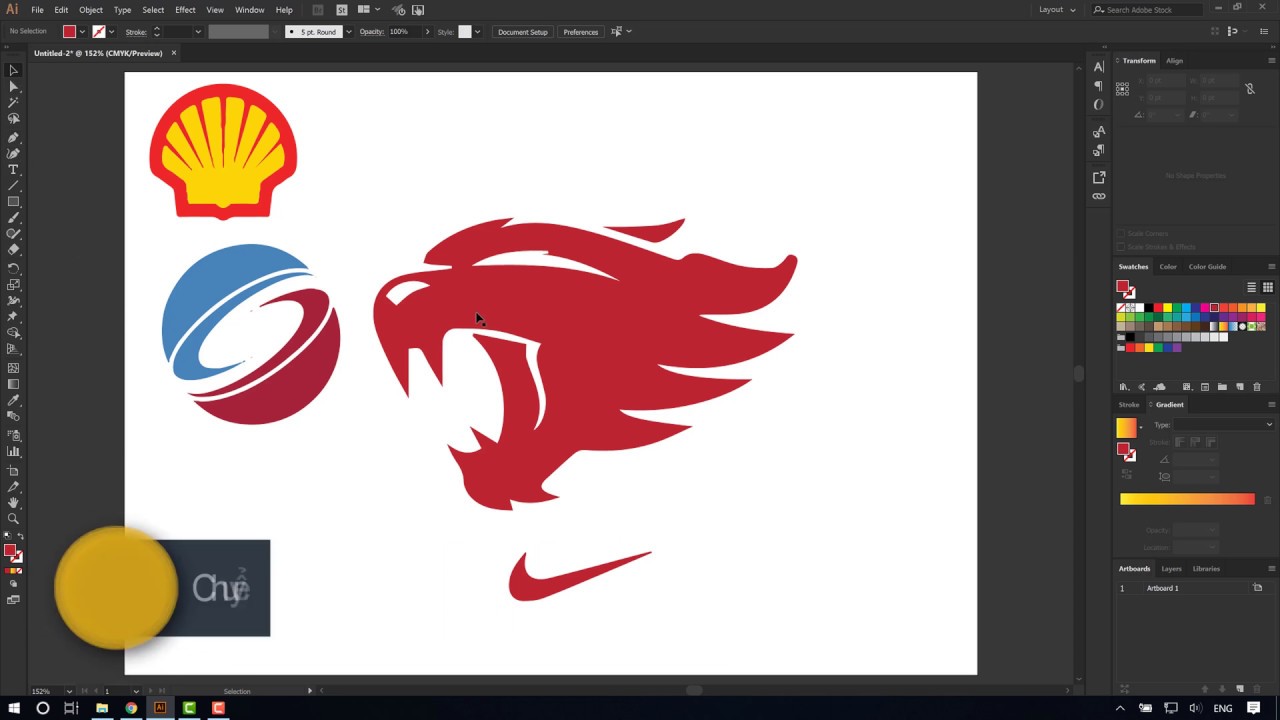The height and width of the screenshot is (720, 1280).
Task: Activate the Hand tool
Action: [13, 503]
